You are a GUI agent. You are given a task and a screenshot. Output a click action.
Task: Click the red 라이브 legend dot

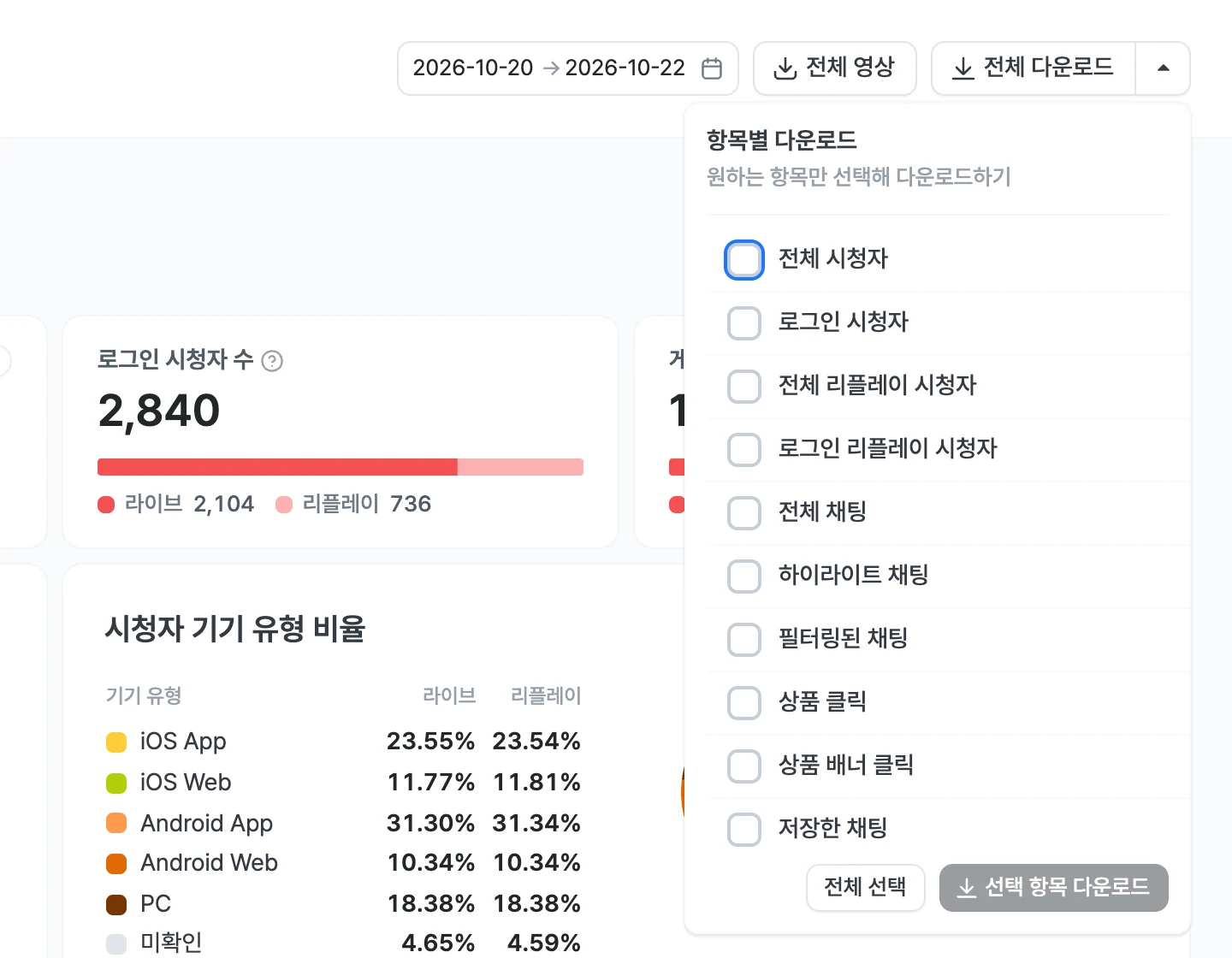coord(106,505)
